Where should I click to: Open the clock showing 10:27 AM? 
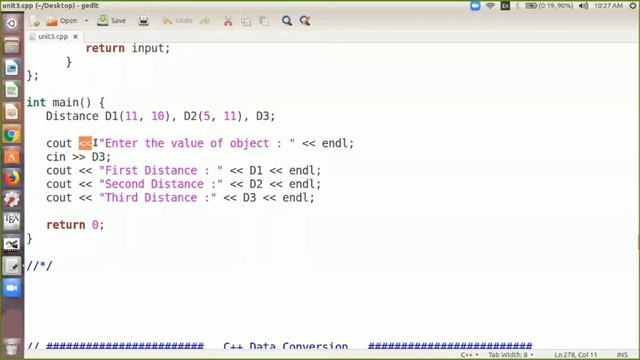pyautogui.click(x=609, y=6)
